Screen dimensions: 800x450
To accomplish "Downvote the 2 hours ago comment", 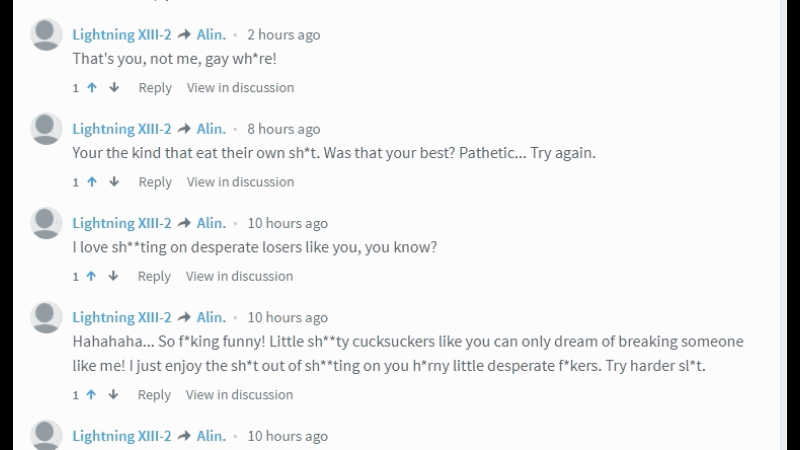I will coord(114,88).
